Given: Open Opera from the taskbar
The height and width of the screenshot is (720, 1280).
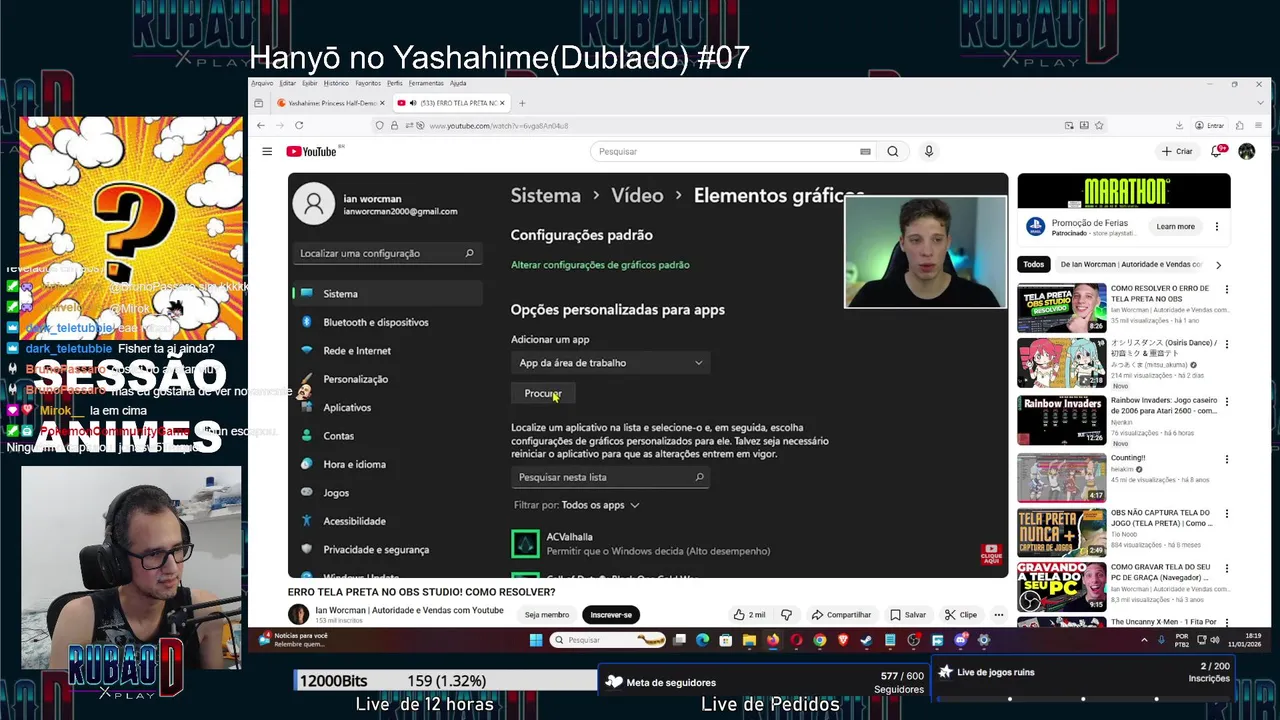Looking at the screenshot, I should pos(797,640).
